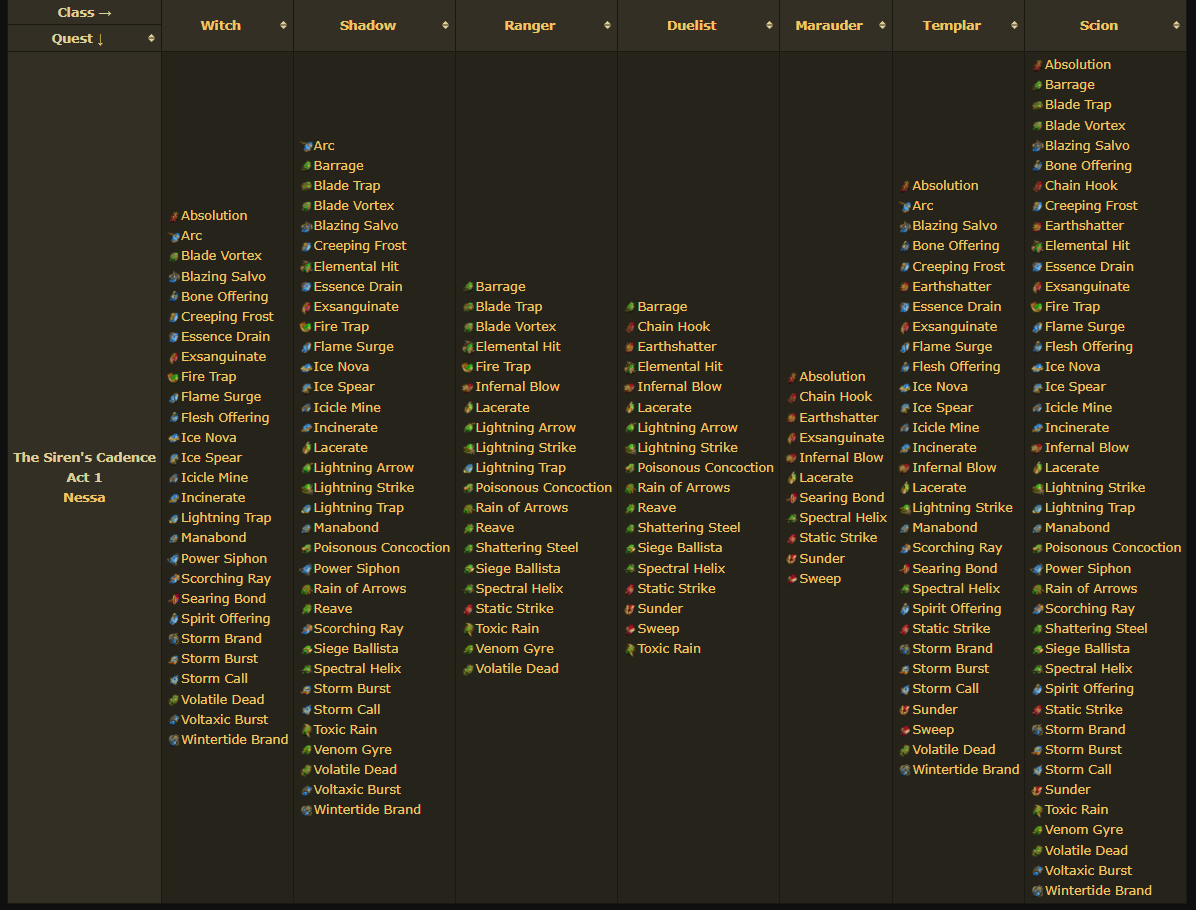Open Blazing Salvo link in Scion column
The width and height of the screenshot is (1196, 910).
(x=1087, y=146)
